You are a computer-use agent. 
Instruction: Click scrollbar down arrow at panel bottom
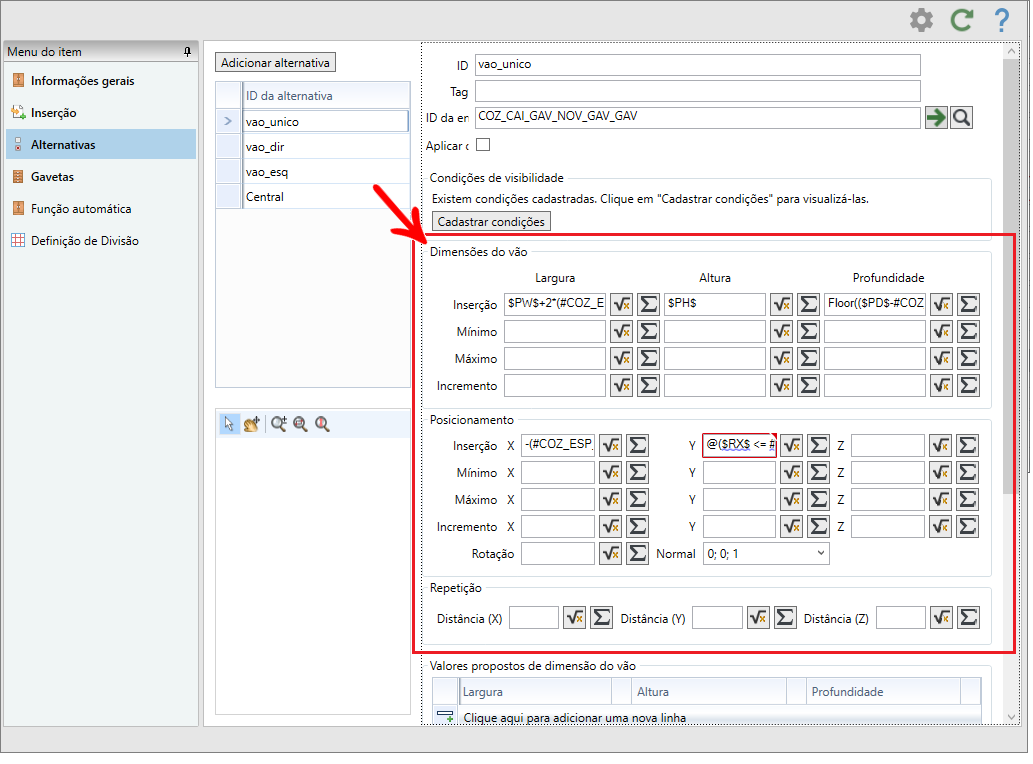(x=1011, y=717)
